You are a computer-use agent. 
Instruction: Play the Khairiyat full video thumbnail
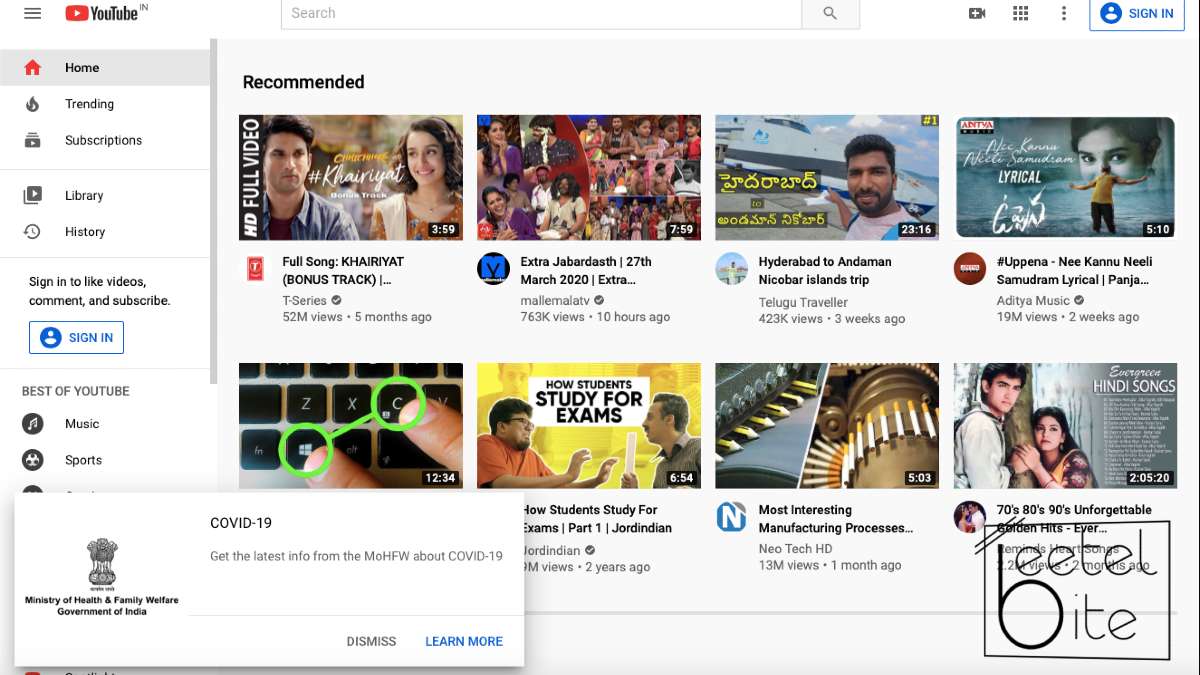pos(351,177)
